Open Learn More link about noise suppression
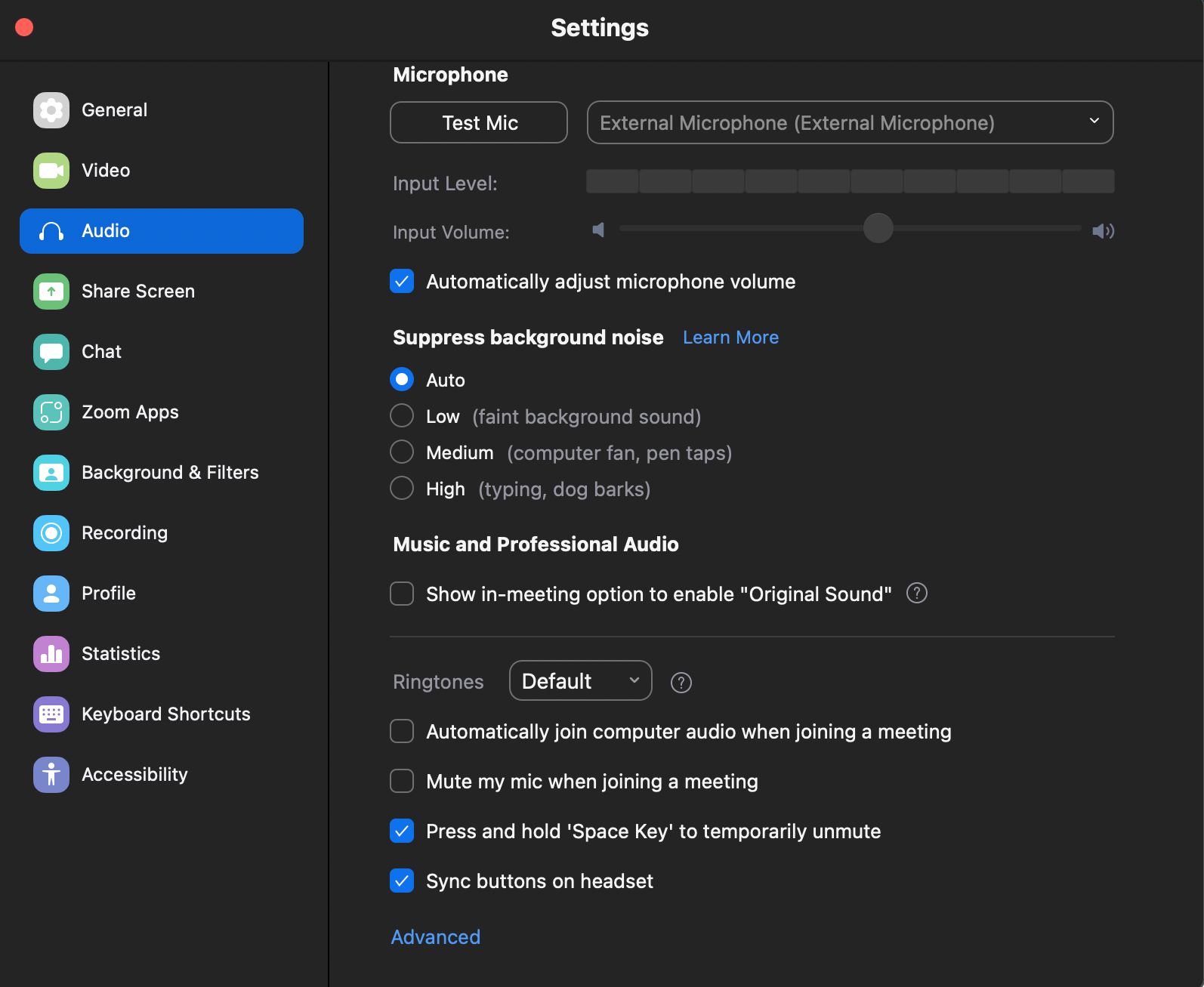The height and width of the screenshot is (987, 1204). [730, 338]
